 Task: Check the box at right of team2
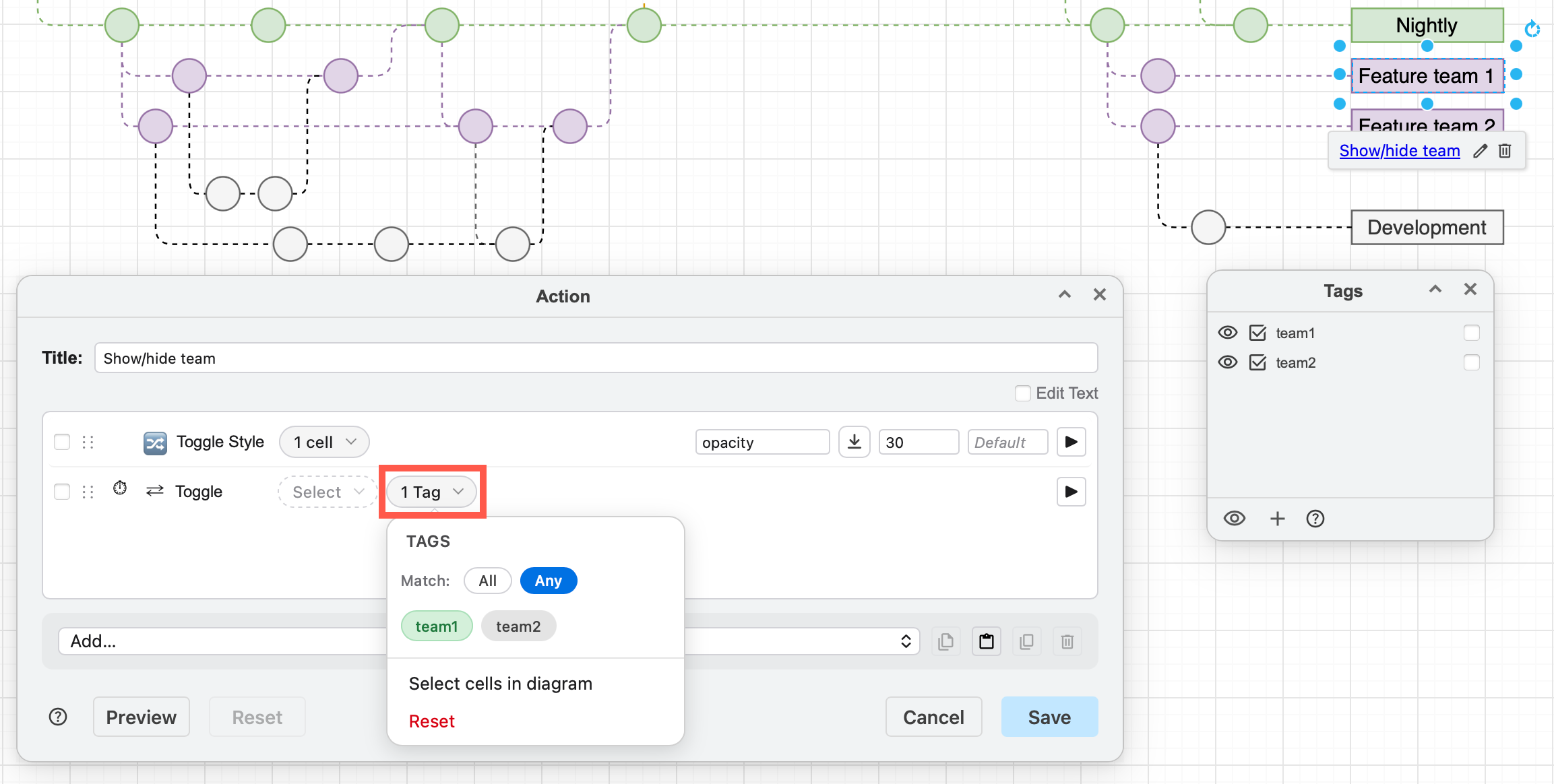point(1472,362)
